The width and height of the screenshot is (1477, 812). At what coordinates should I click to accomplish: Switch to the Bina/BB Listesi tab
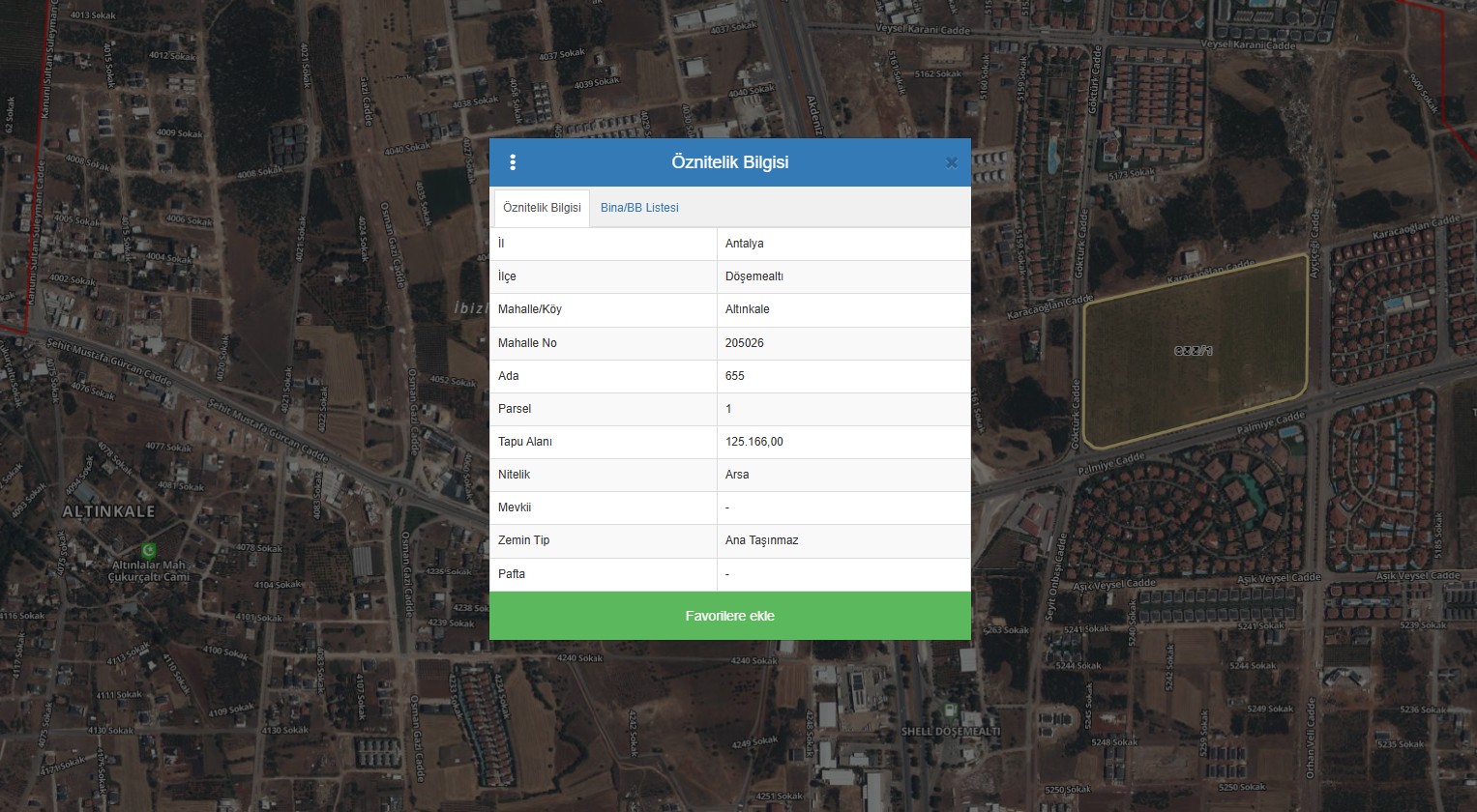tap(639, 208)
